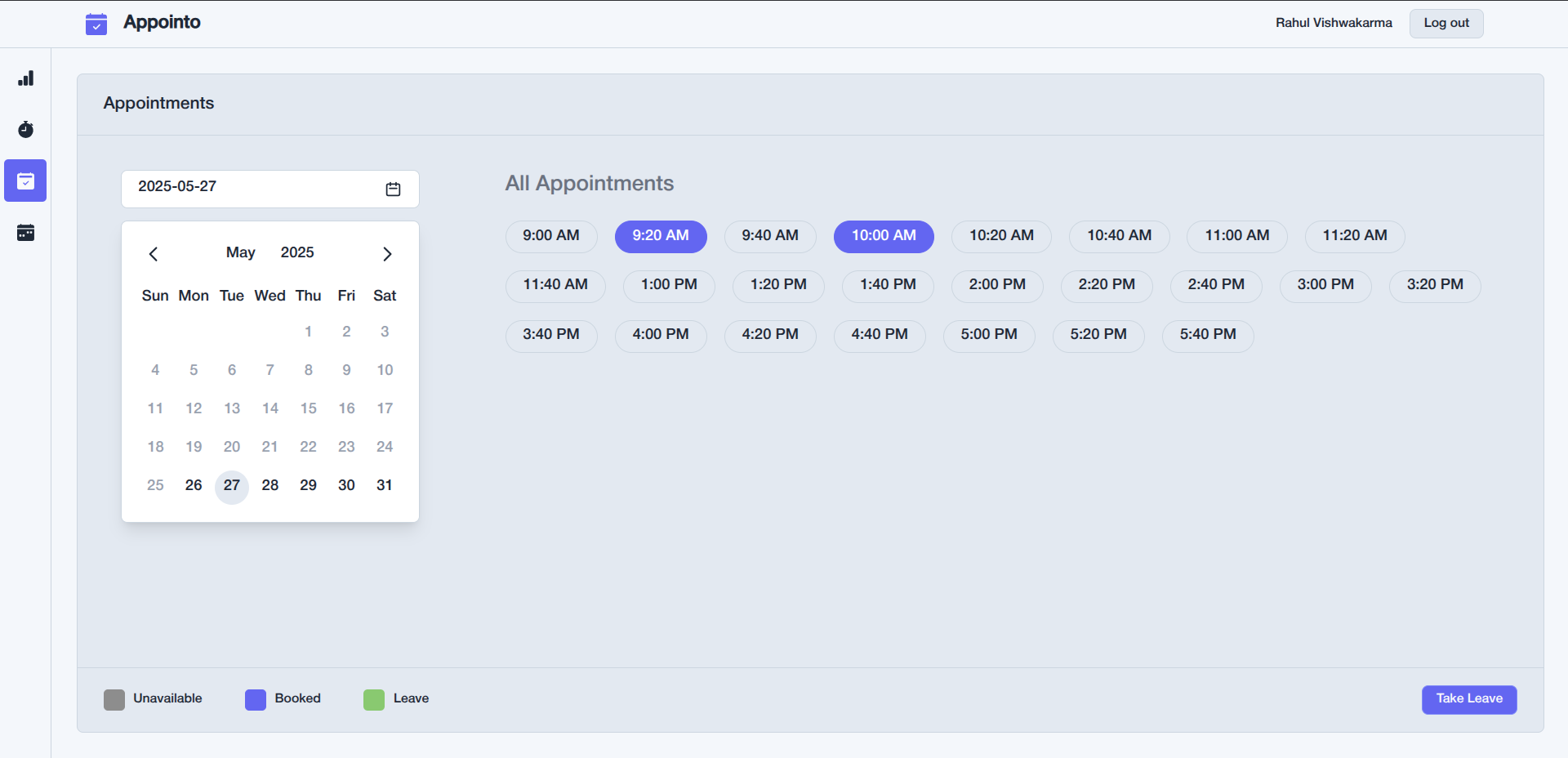
Task: Go to April using the left chevron
Action: [x=154, y=253]
